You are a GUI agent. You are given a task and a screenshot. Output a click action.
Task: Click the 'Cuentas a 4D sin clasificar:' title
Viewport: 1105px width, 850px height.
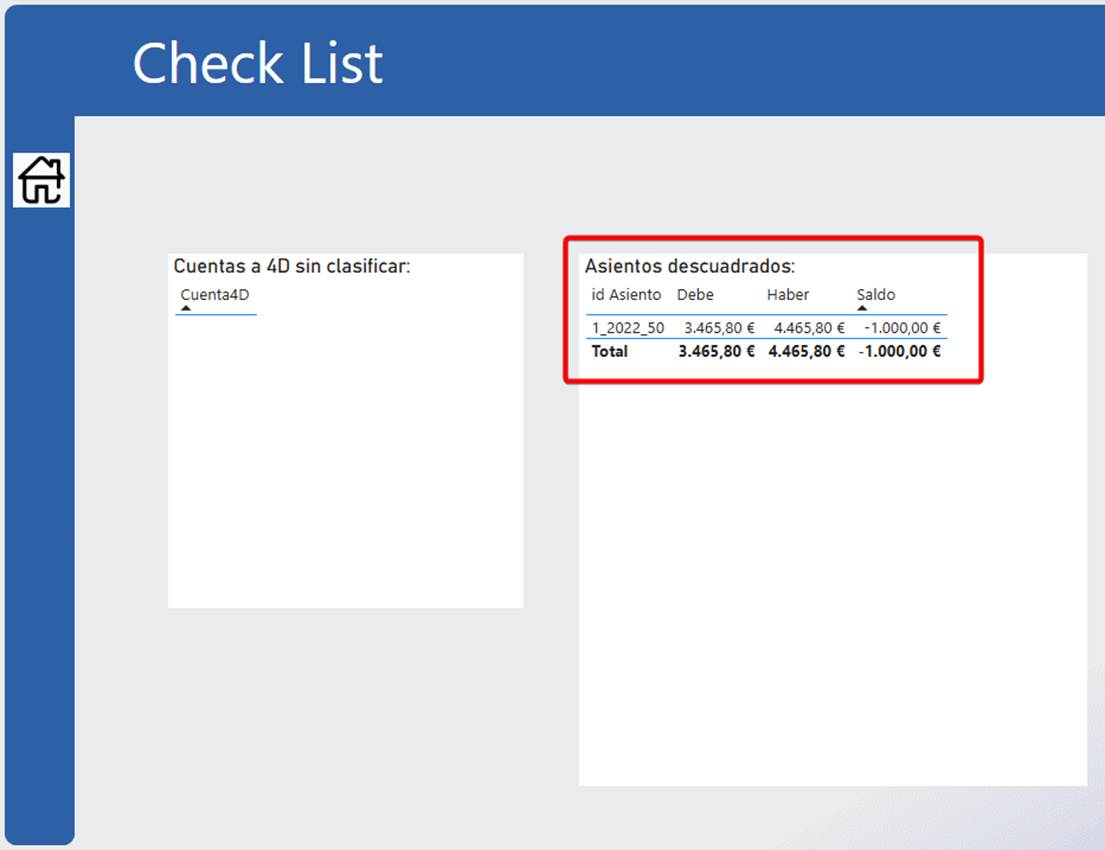tap(292, 266)
